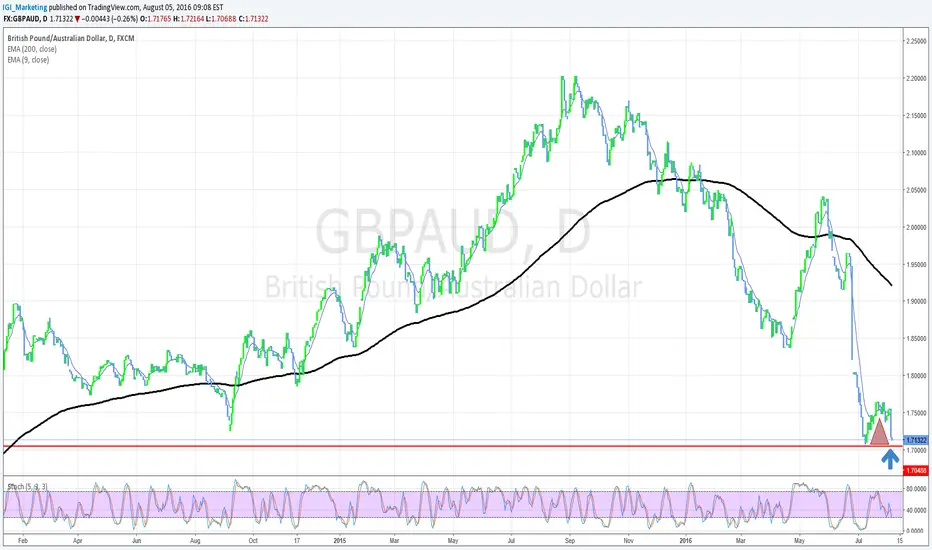The image size is (932, 550).
Task: Click the Apr label on time axis
Action: 77,541
